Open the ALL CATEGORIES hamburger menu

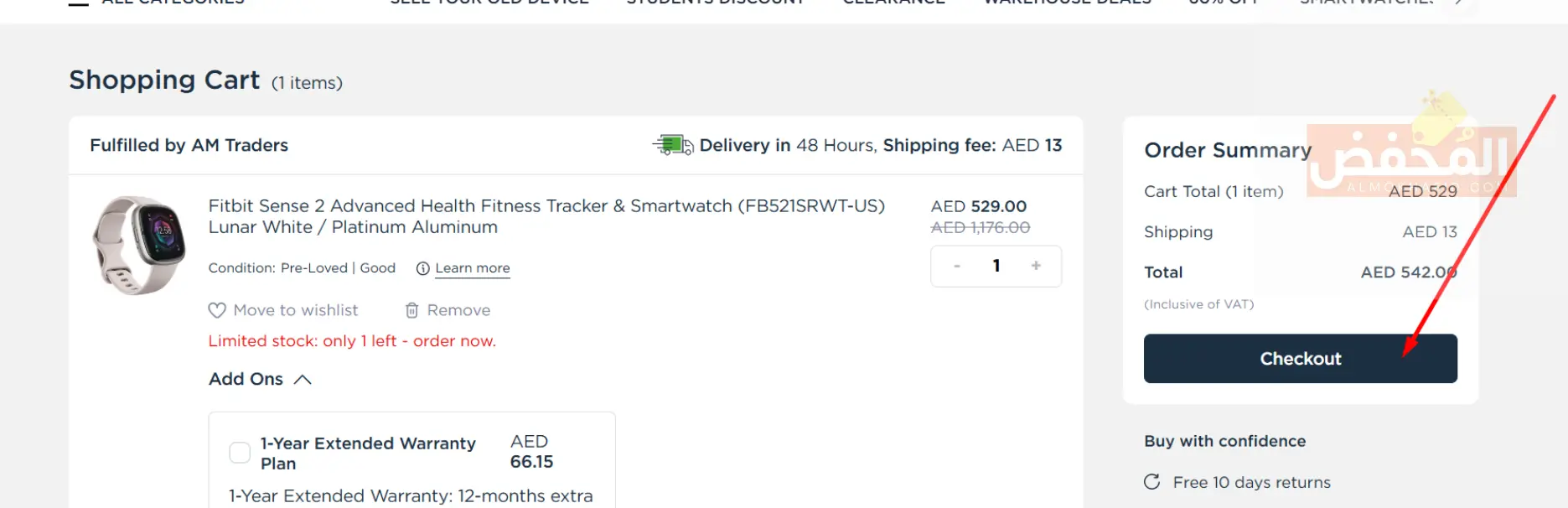(x=79, y=3)
